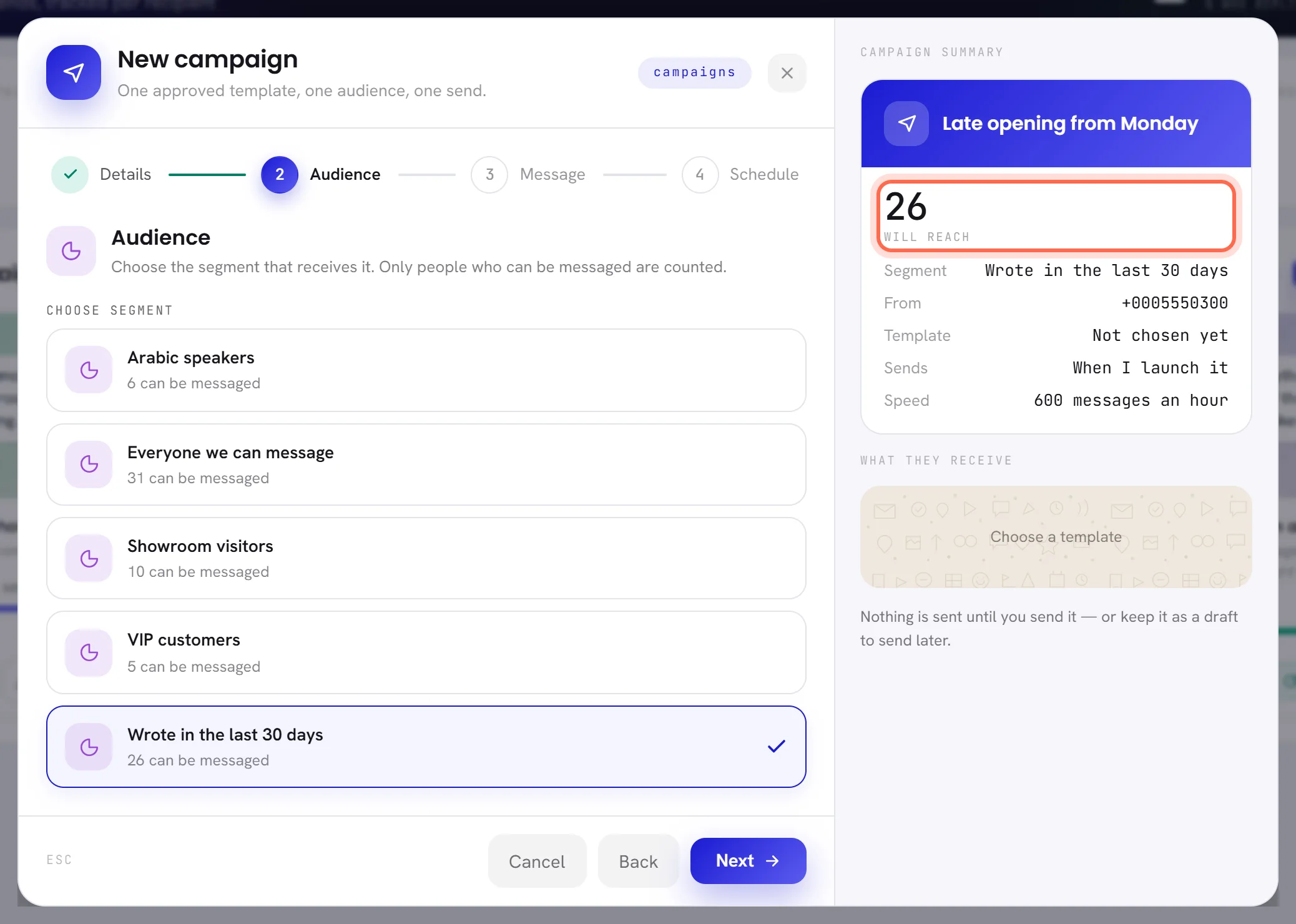1296x924 pixels.
Task: Choose the Showroom visitors segment
Action: click(x=426, y=558)
